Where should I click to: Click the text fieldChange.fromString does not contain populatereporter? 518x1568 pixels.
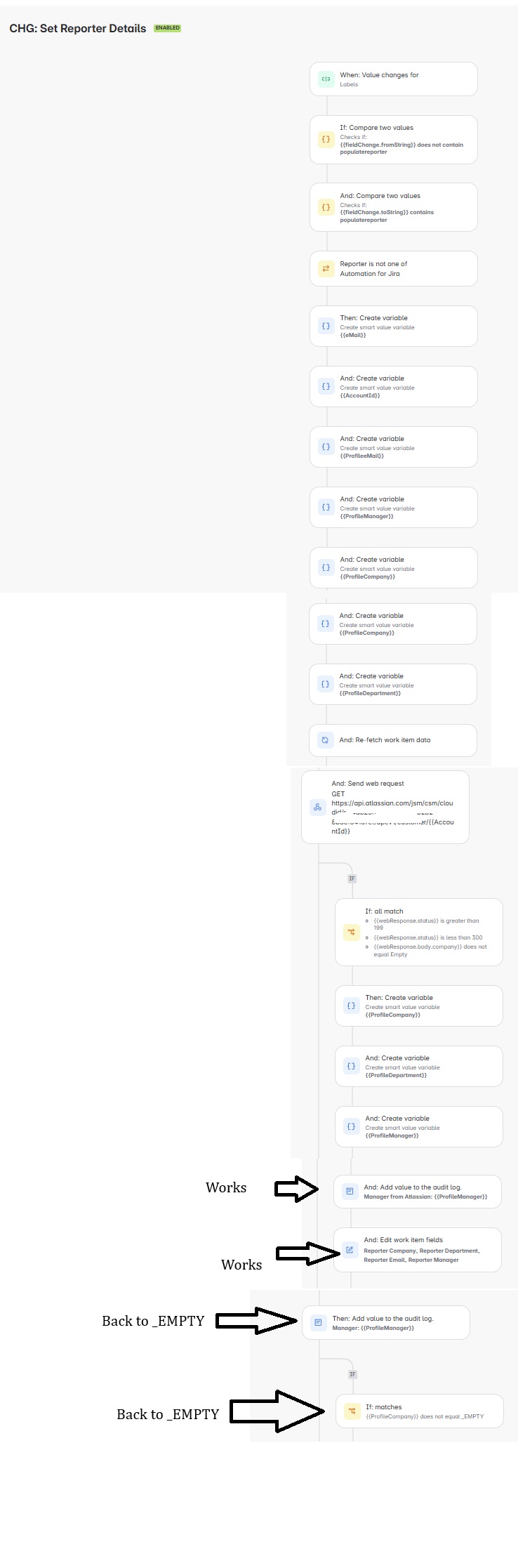click(x=401, y=148)
